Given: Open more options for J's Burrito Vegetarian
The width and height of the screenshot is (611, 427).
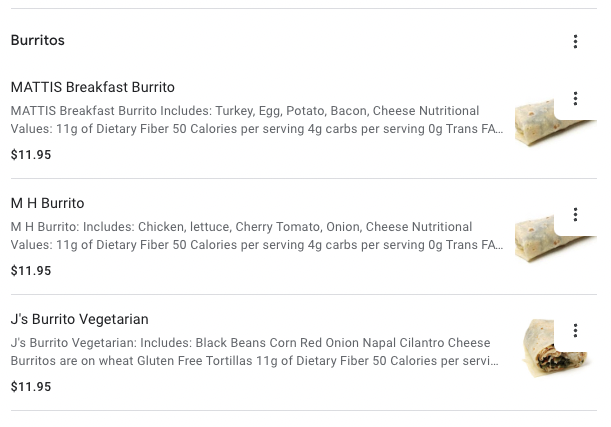Looking at the screenshot, I should [575, 331].
